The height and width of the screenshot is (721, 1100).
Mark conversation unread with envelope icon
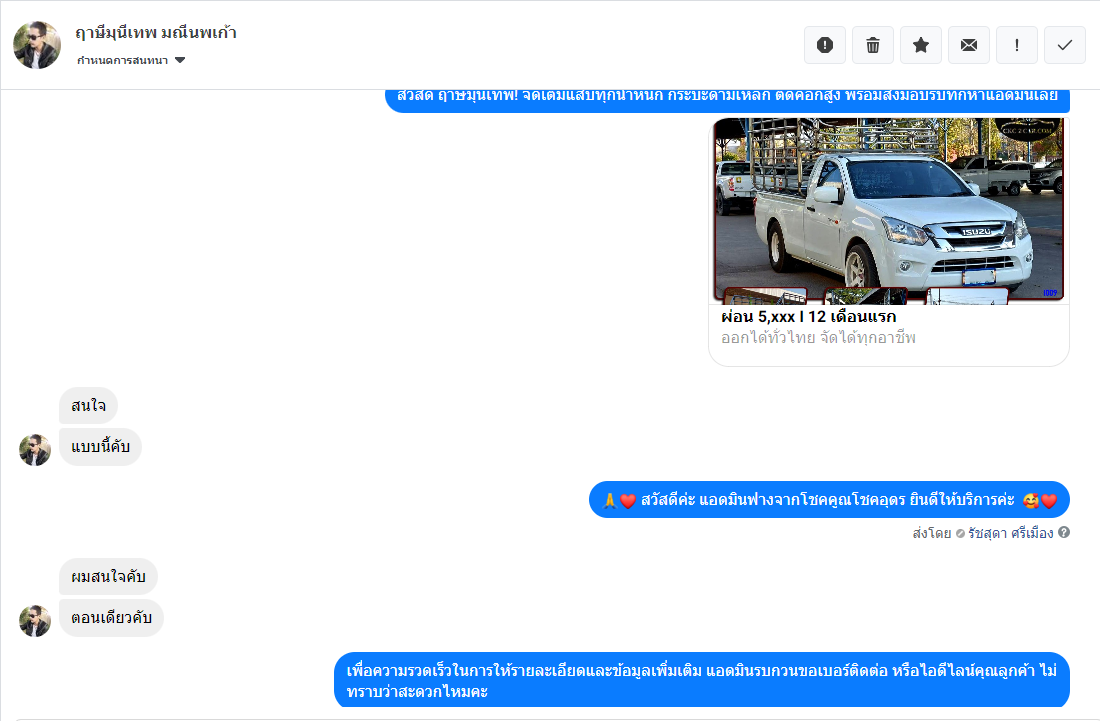click(969, 45)
